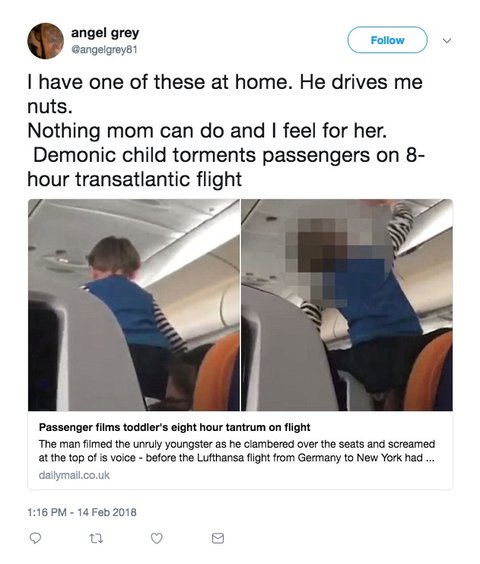Click the '14 Feb 2018' date

click(x=107, y=512)
